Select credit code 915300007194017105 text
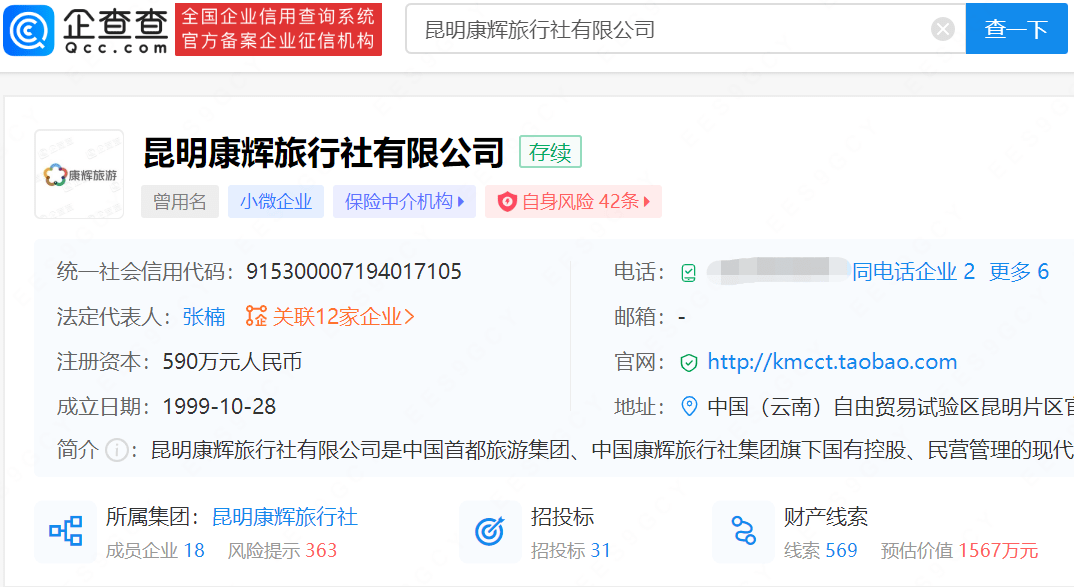Image resolution: width=1074 pixels, height=587 pixels. (353, 271)
